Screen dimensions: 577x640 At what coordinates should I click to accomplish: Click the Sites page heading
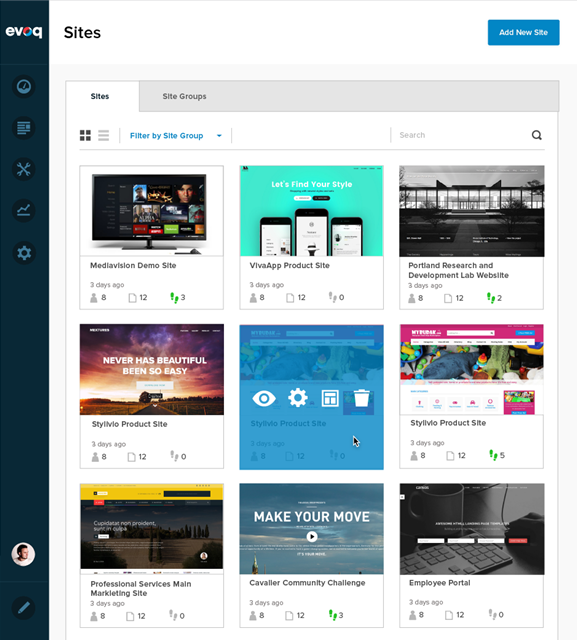click(x=82, y=33)
